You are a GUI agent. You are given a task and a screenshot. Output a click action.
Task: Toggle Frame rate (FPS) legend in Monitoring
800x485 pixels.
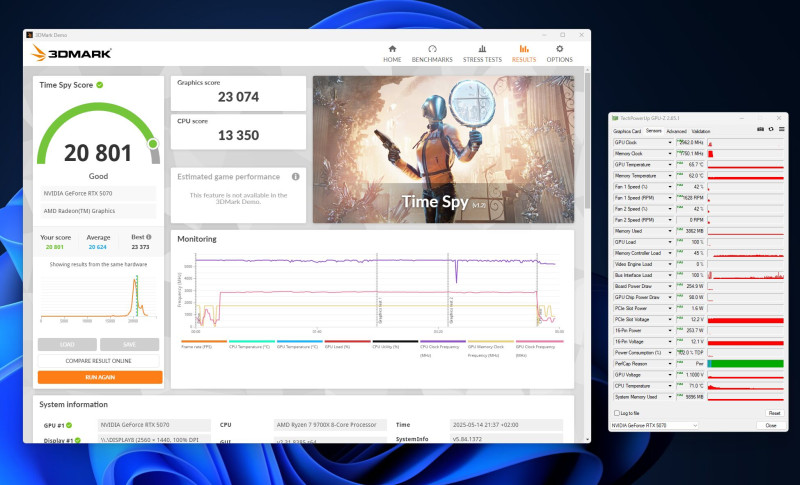click(x=204, y=344)
